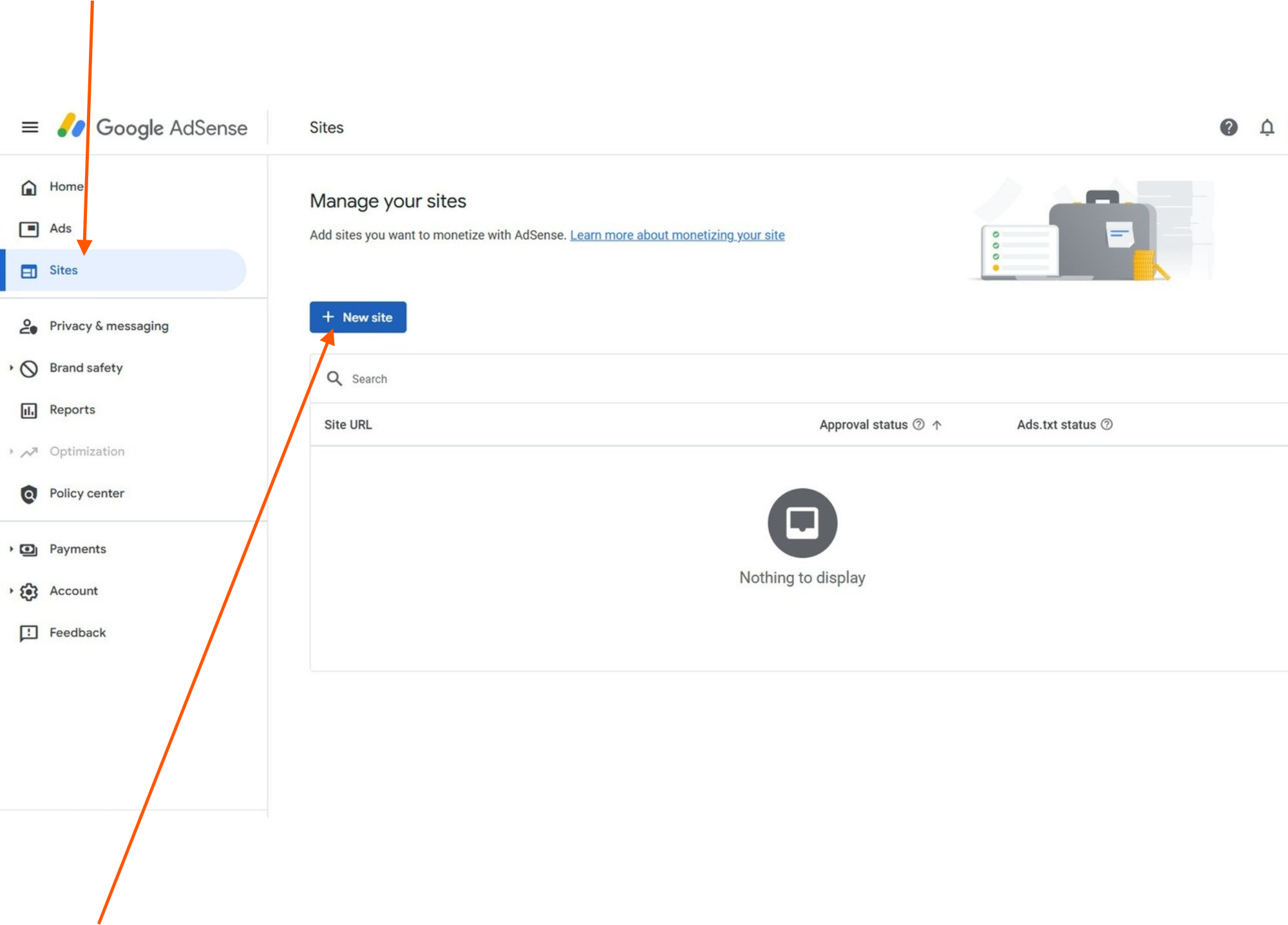Open Privacy & messaging page

[x=108, y=326]
